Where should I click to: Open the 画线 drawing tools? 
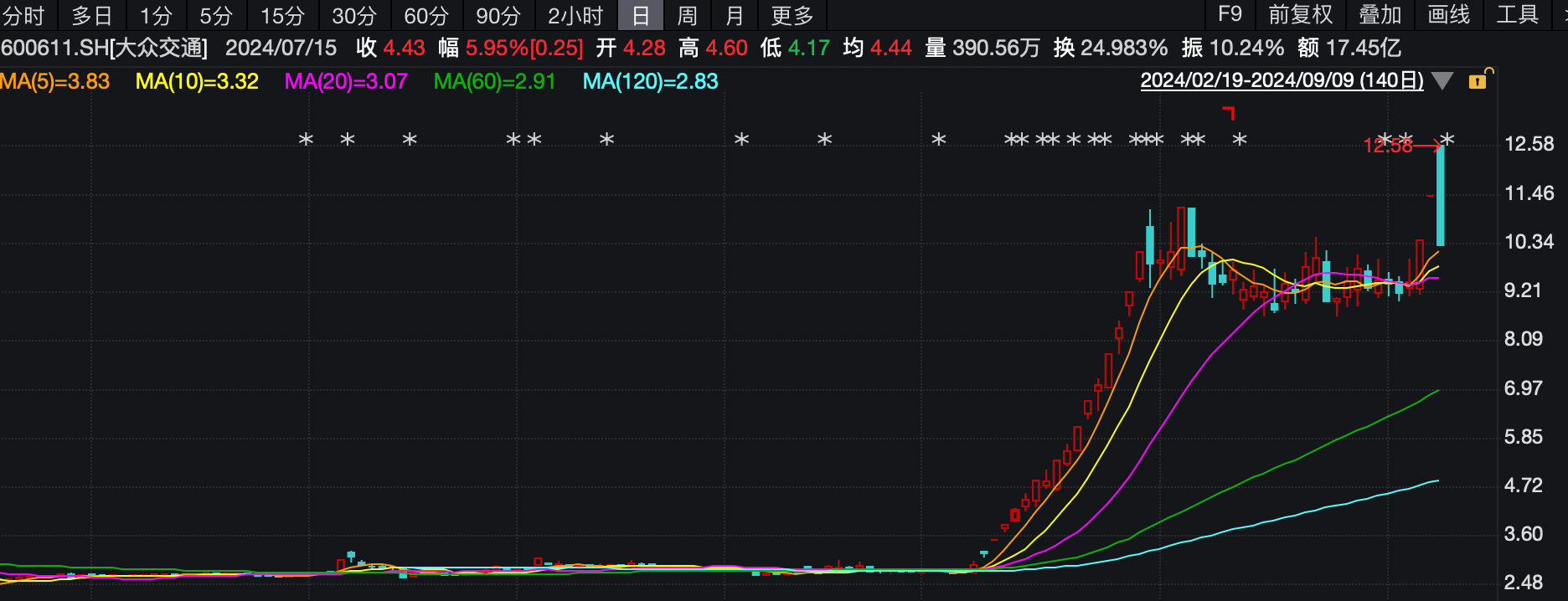pos(1448,14)
